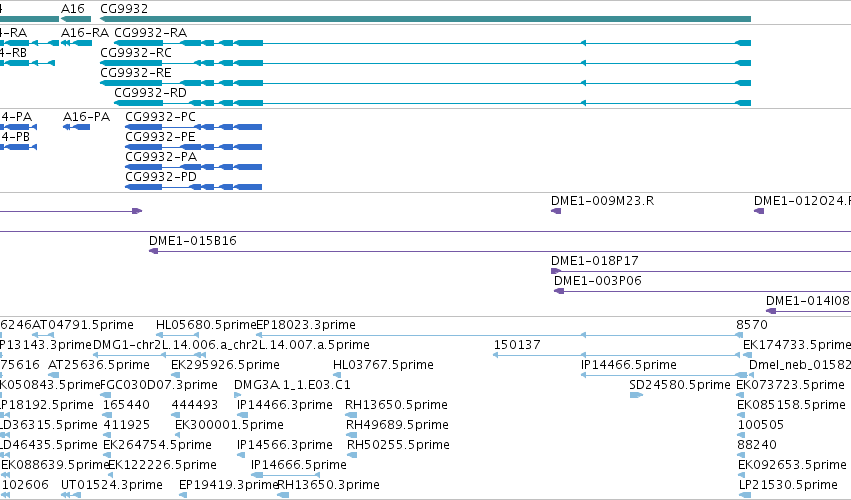Image resolution: width=851 pixels, height=500 pixels.
Task: Open the CG9932-RE transcript feature
Action: tap(426, 83)
